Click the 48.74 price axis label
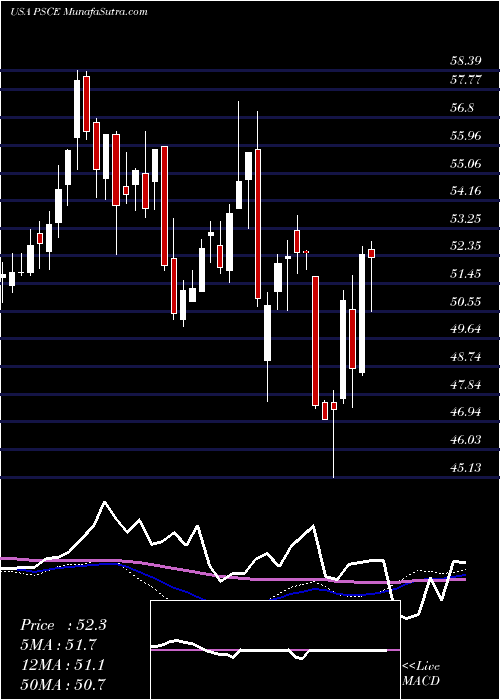This screenshot has height=700, width=500. (x=466, y=357)
